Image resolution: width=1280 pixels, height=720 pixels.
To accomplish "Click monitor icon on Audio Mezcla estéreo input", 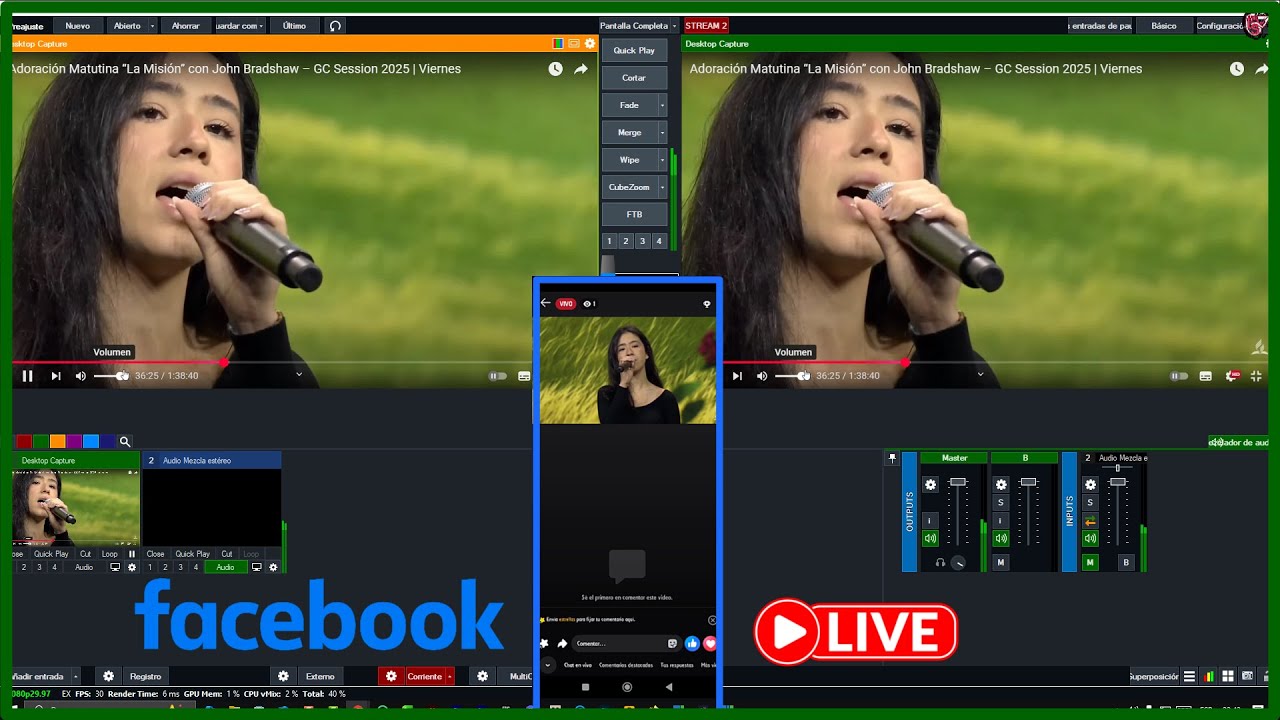I will (x=257, y=567).
